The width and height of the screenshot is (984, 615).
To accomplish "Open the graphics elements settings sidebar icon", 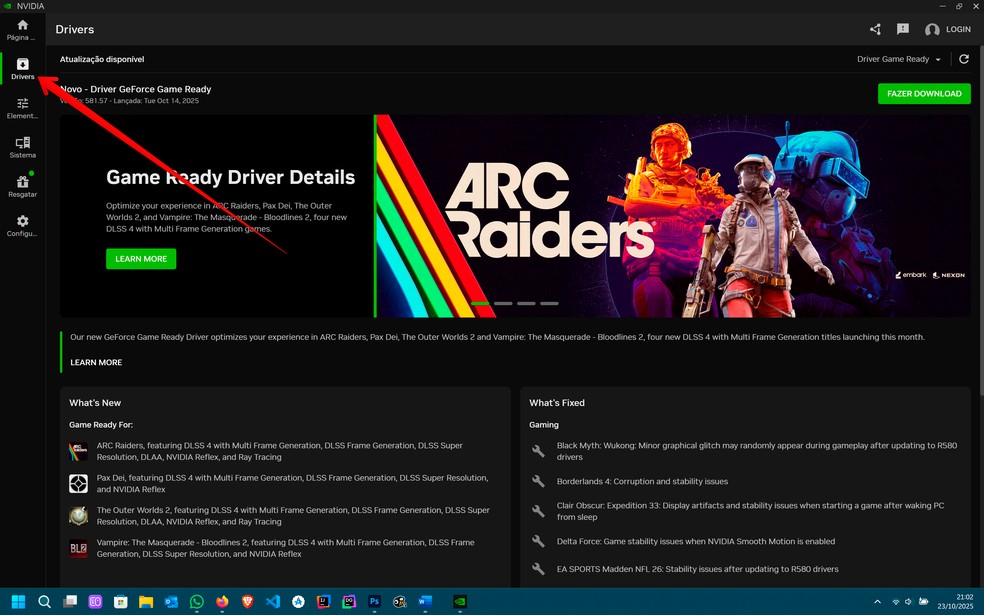I will [22, 108].
